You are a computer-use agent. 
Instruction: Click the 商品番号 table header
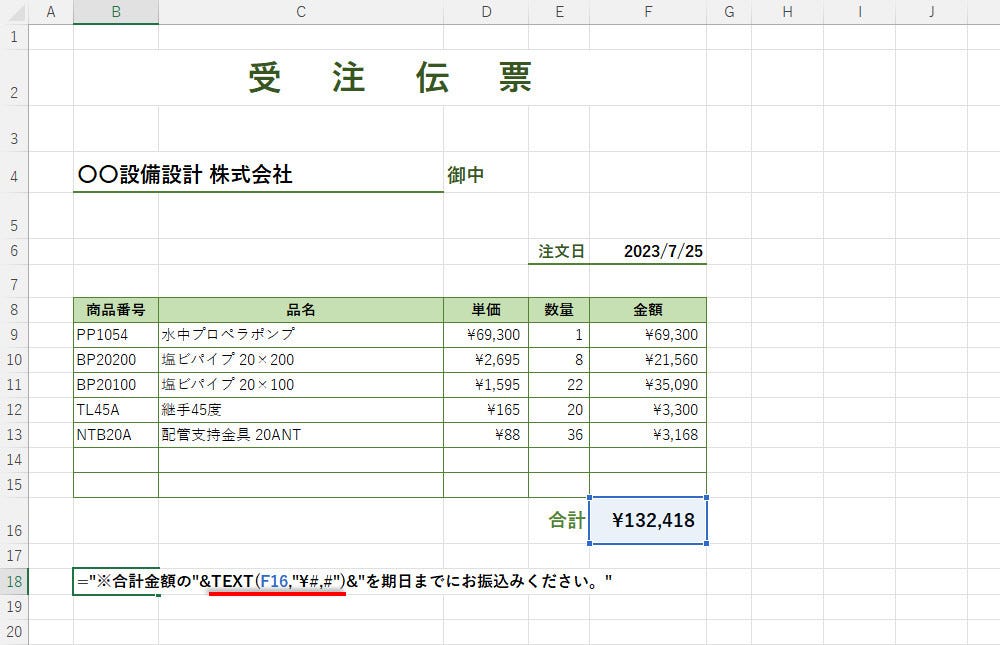[x=116, y=310]
